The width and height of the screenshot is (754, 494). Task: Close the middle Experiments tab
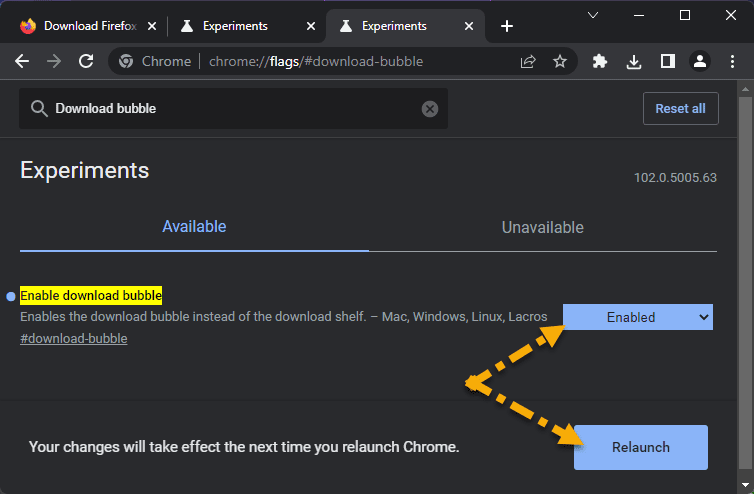[311, 26]
